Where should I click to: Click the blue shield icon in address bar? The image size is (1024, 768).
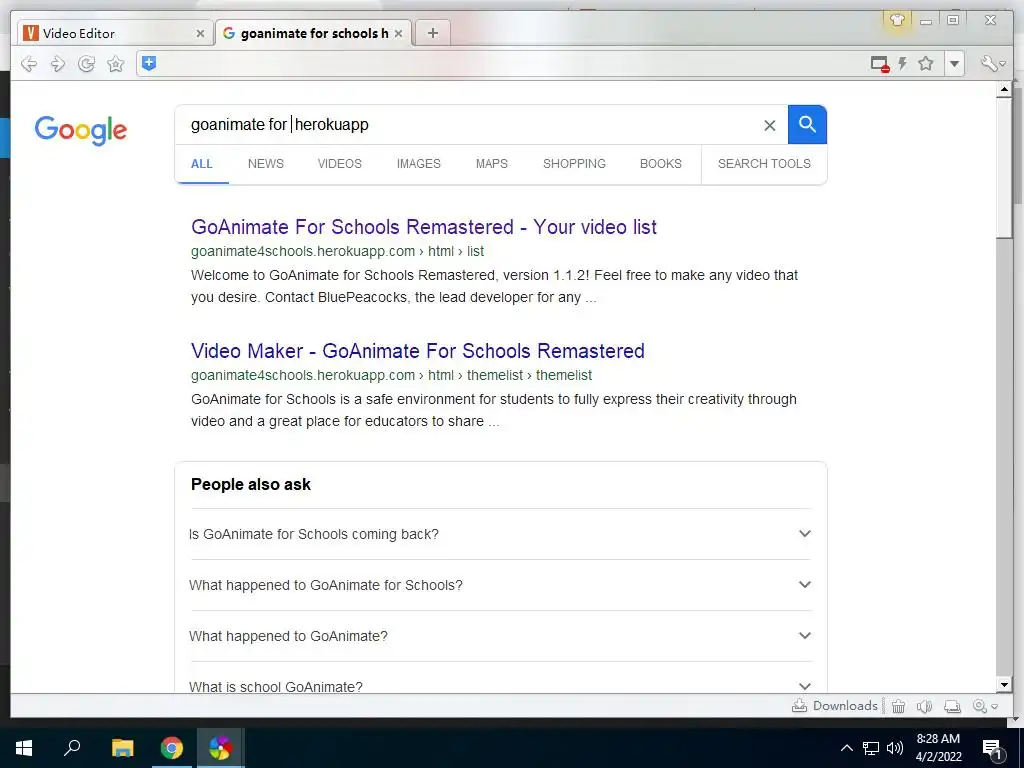[x=149, y=63]
